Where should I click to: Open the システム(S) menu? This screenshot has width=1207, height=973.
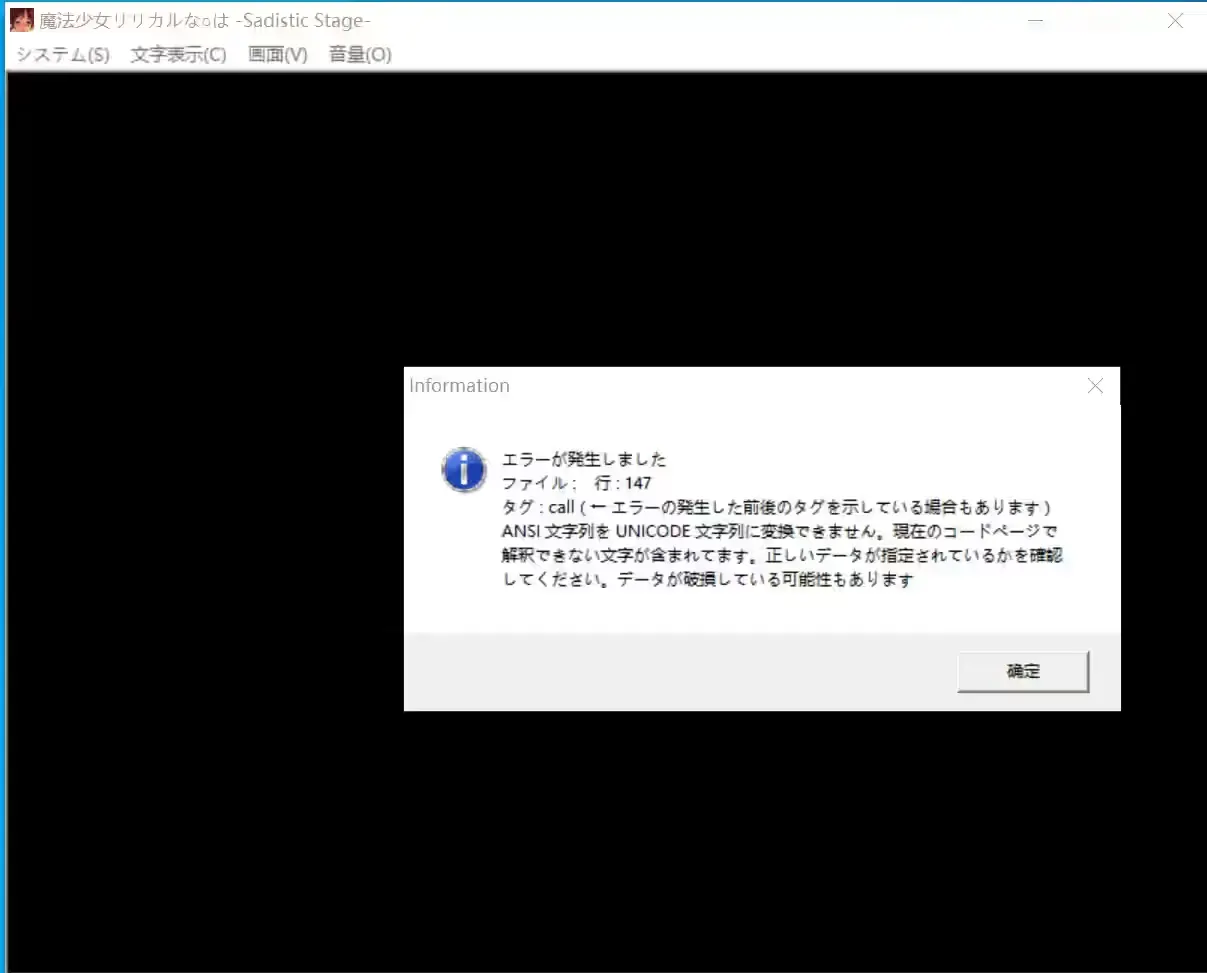tap(63, 55)
